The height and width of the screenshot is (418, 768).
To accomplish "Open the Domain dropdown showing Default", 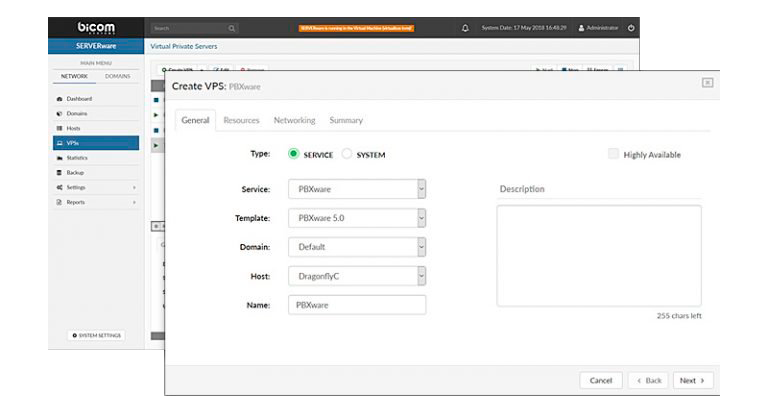I will tap(357, 247).
